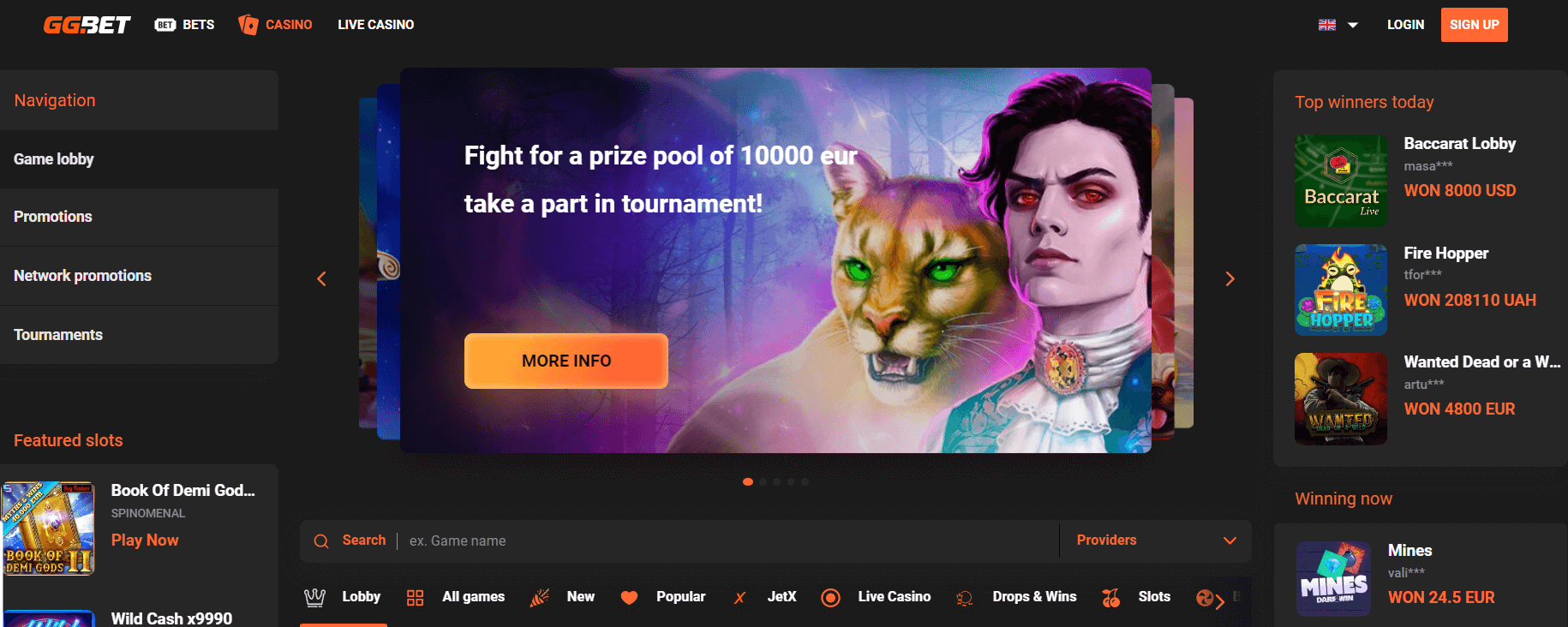1568x627 pixels.
Task: Click the Slots cherry icon
Action: pyautogui.click(x=1111, y=598)
